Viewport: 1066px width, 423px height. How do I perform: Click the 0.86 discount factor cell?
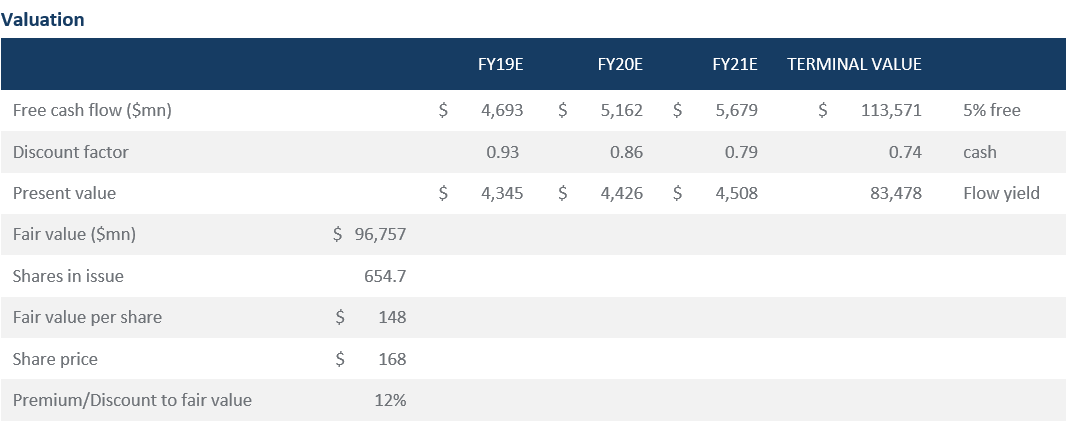(x=626, y=153)
